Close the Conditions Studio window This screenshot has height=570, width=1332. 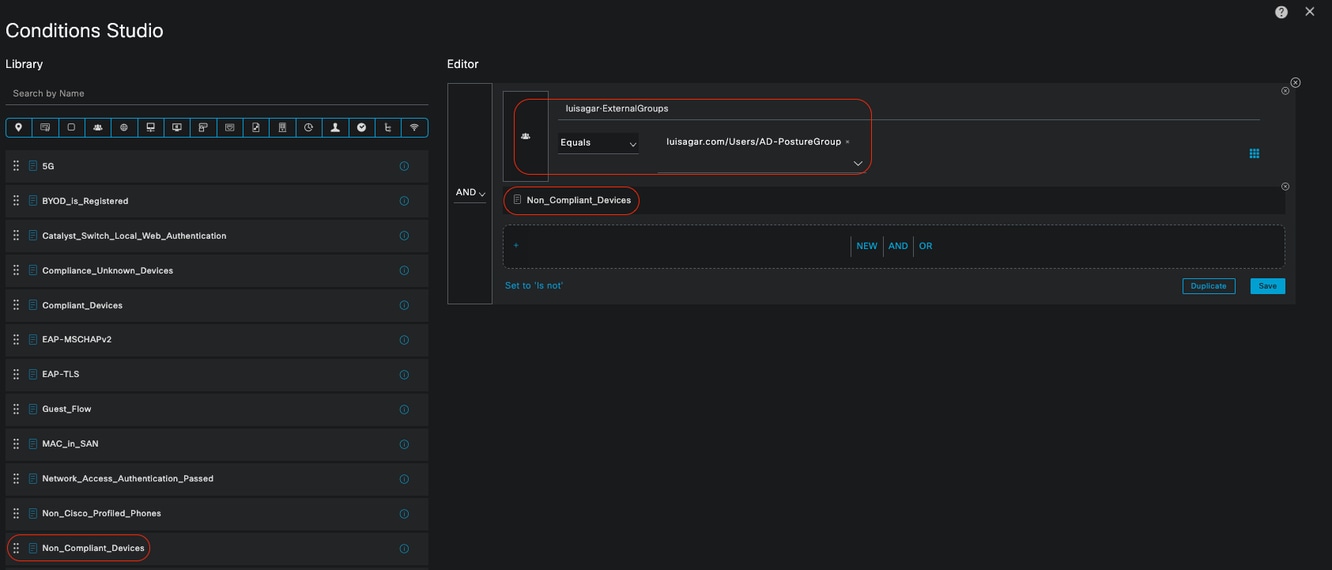click(1309, 12)
